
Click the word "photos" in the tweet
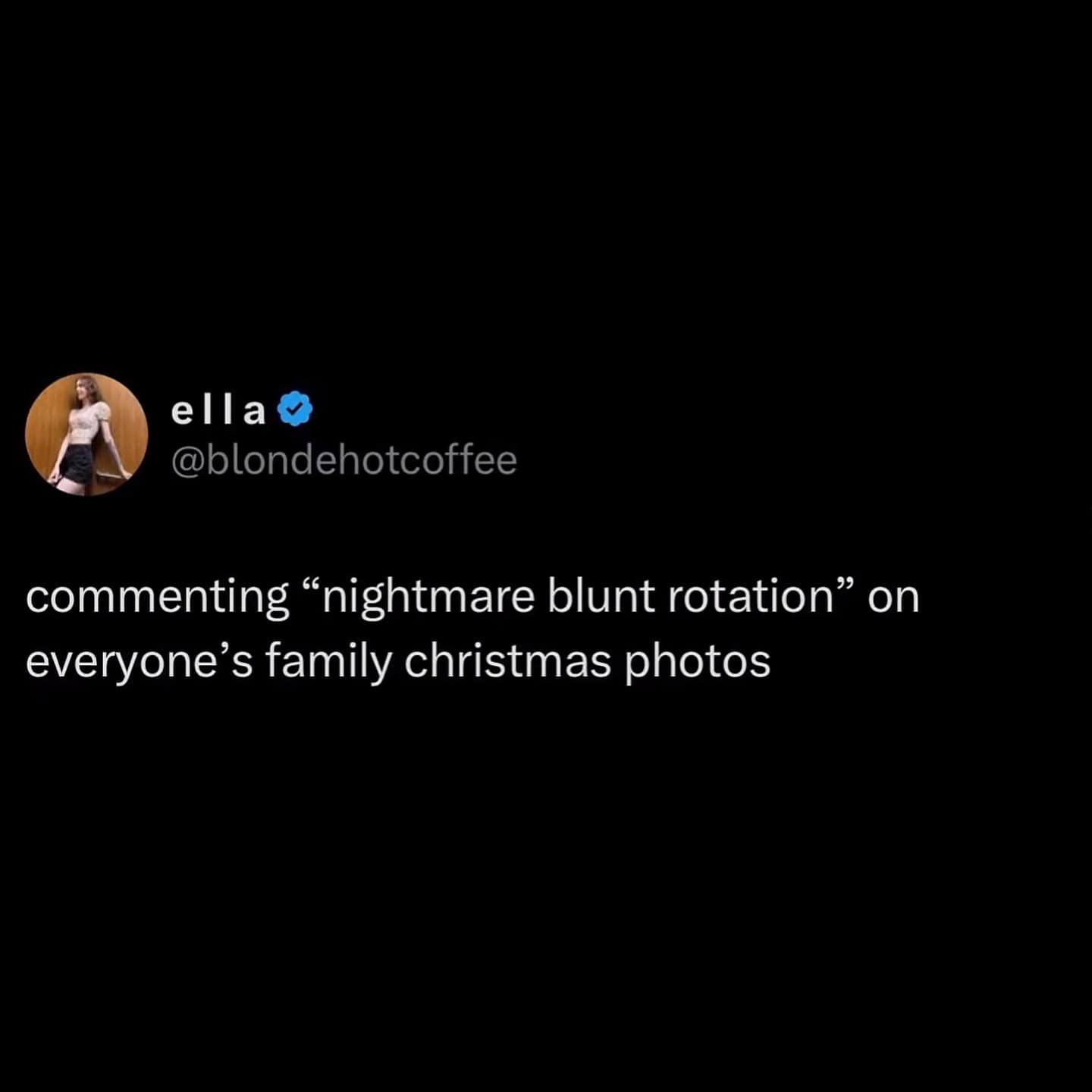pyautogui.click(x=697, y=663)
